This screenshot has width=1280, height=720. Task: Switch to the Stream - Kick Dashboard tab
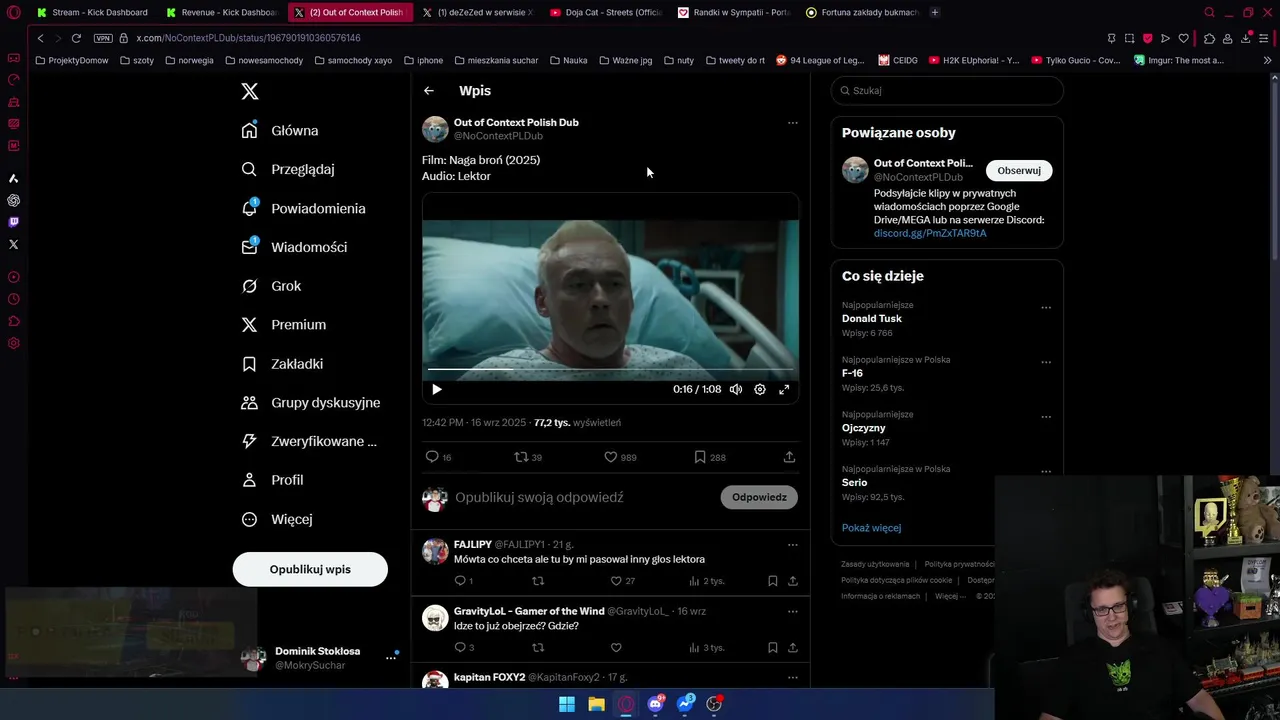coord(92,12)
